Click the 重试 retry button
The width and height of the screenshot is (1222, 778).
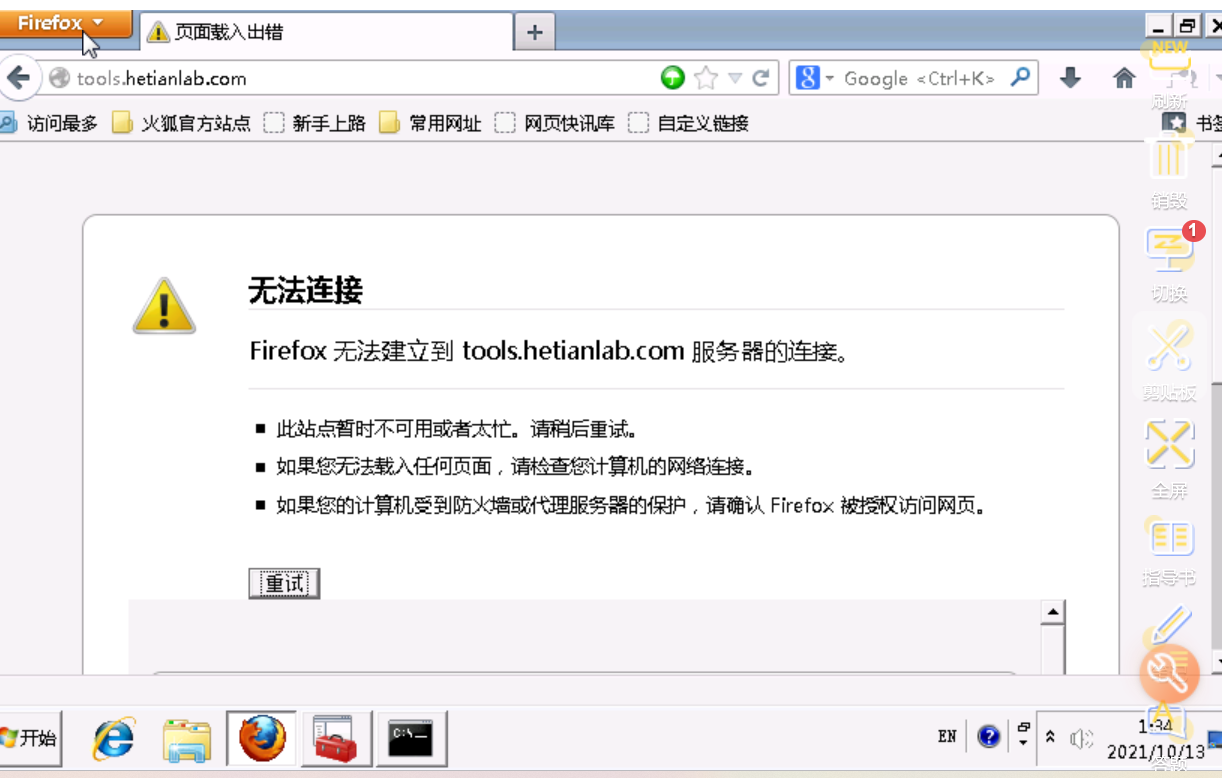pos(284,583)
